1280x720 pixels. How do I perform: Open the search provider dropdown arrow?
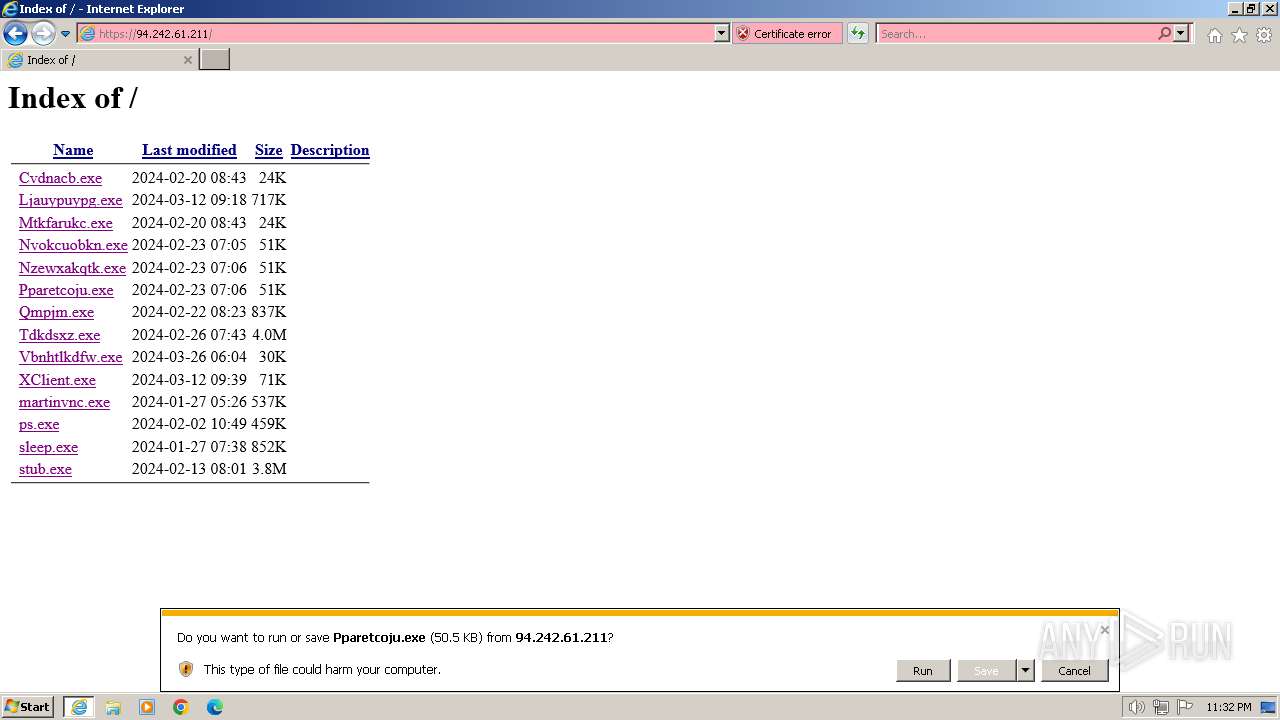coord(1181,33)
